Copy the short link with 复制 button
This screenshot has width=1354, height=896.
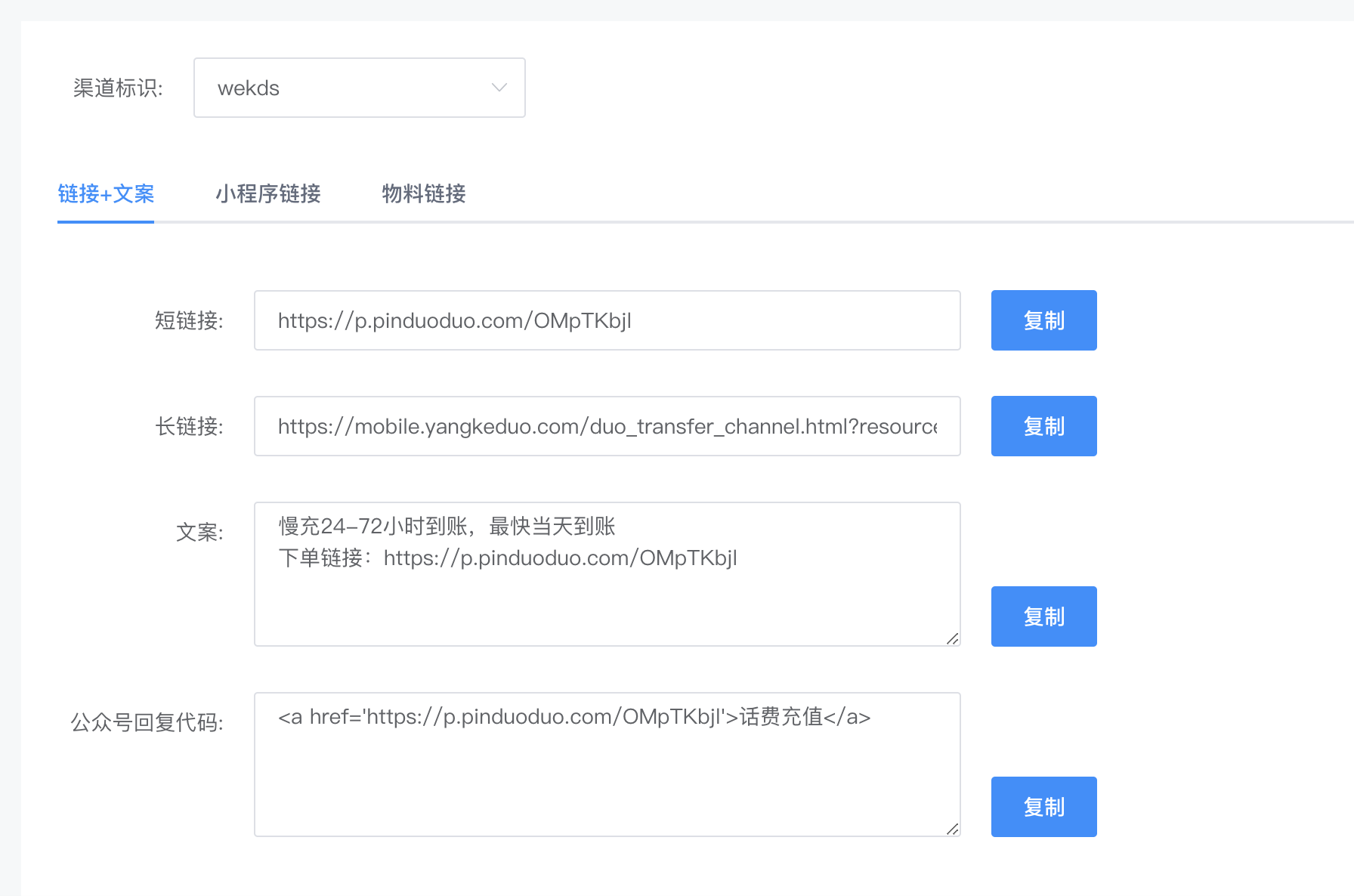click(x=1043, y=320)
